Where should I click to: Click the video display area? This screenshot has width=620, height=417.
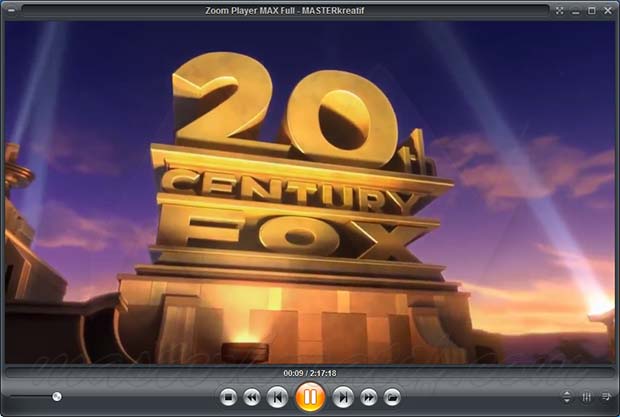(x=310, y=192)
